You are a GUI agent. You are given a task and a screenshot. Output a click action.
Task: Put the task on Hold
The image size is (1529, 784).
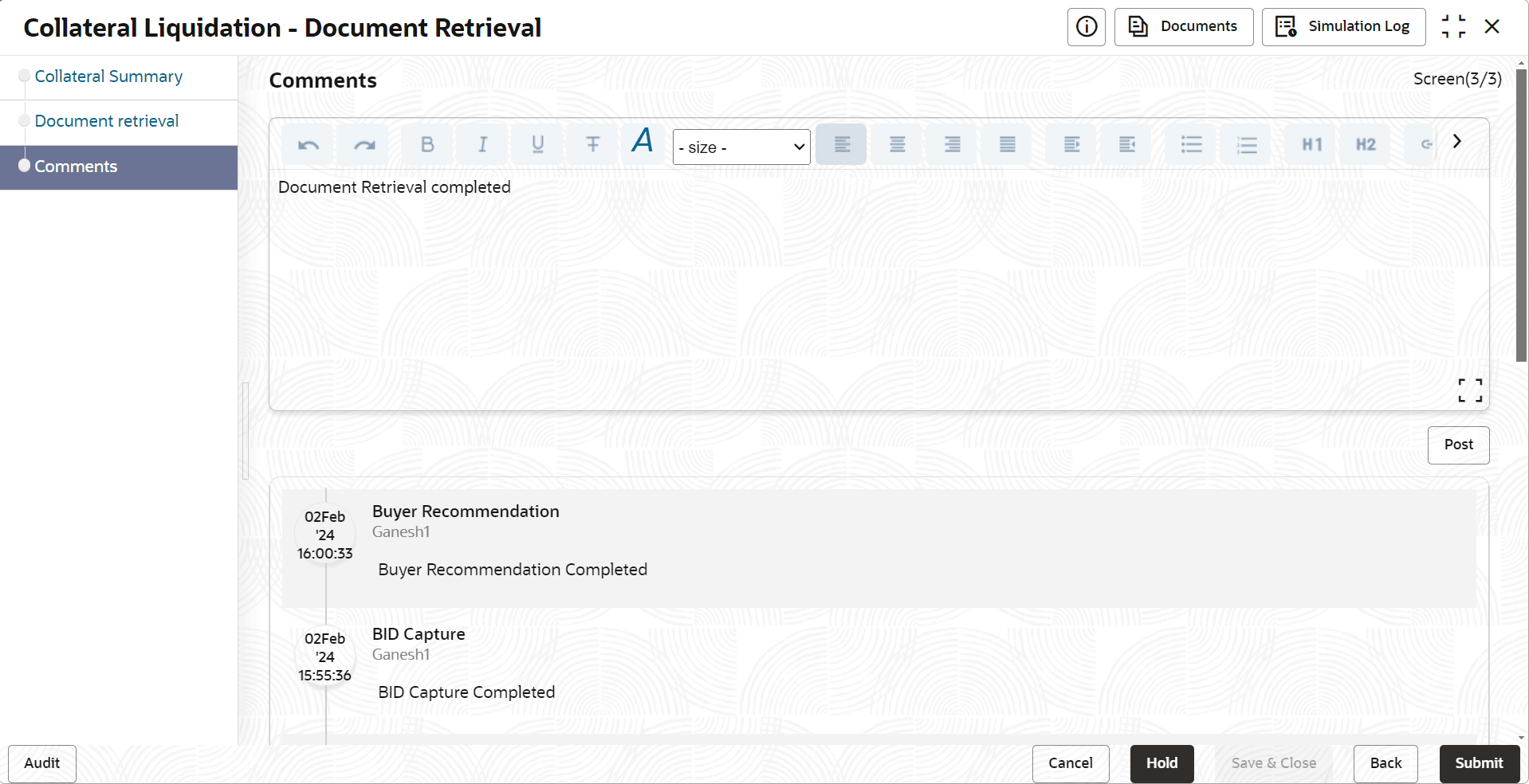coord(1162,763)
